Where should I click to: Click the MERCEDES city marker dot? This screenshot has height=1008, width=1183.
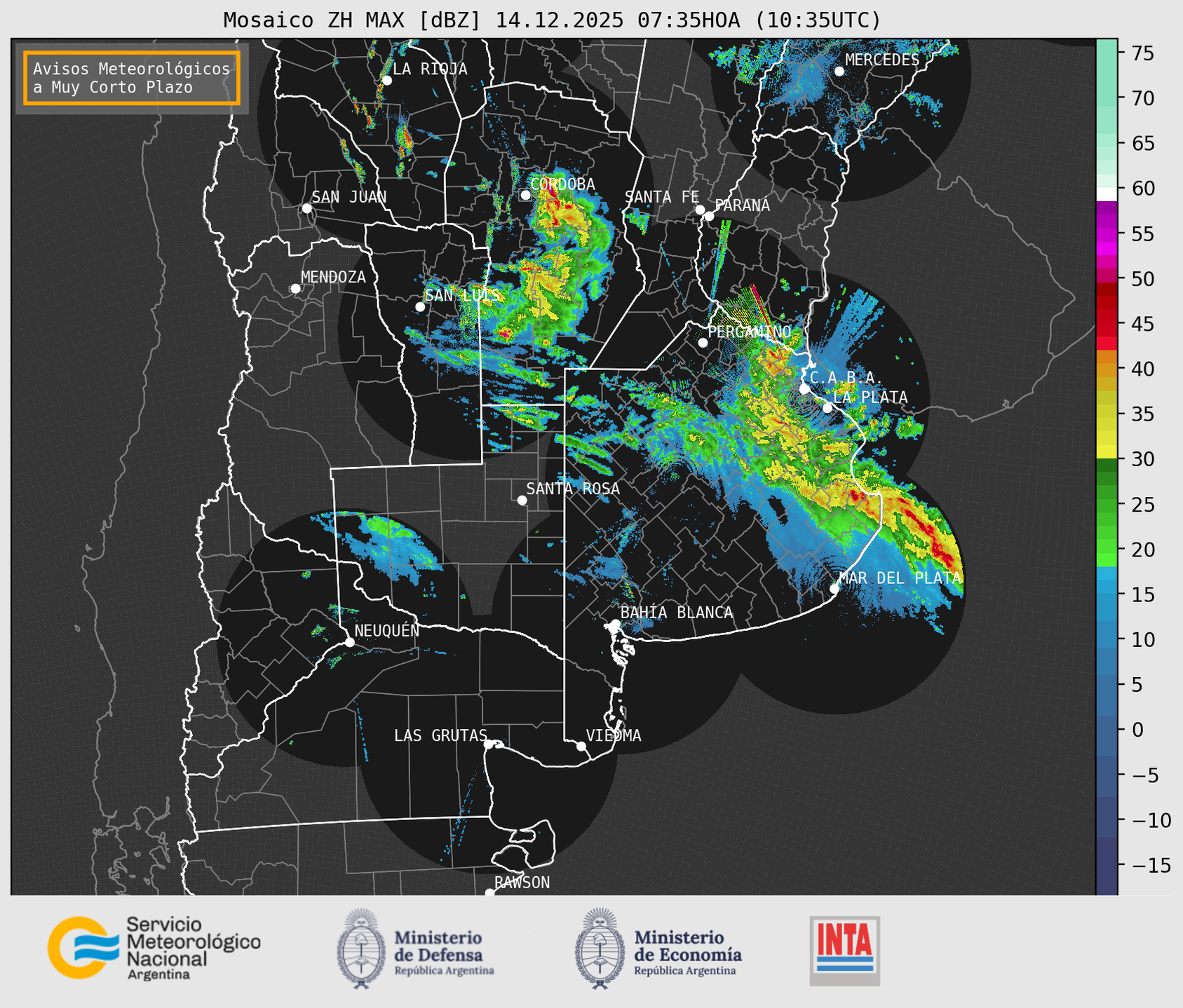tap(839, 71)
